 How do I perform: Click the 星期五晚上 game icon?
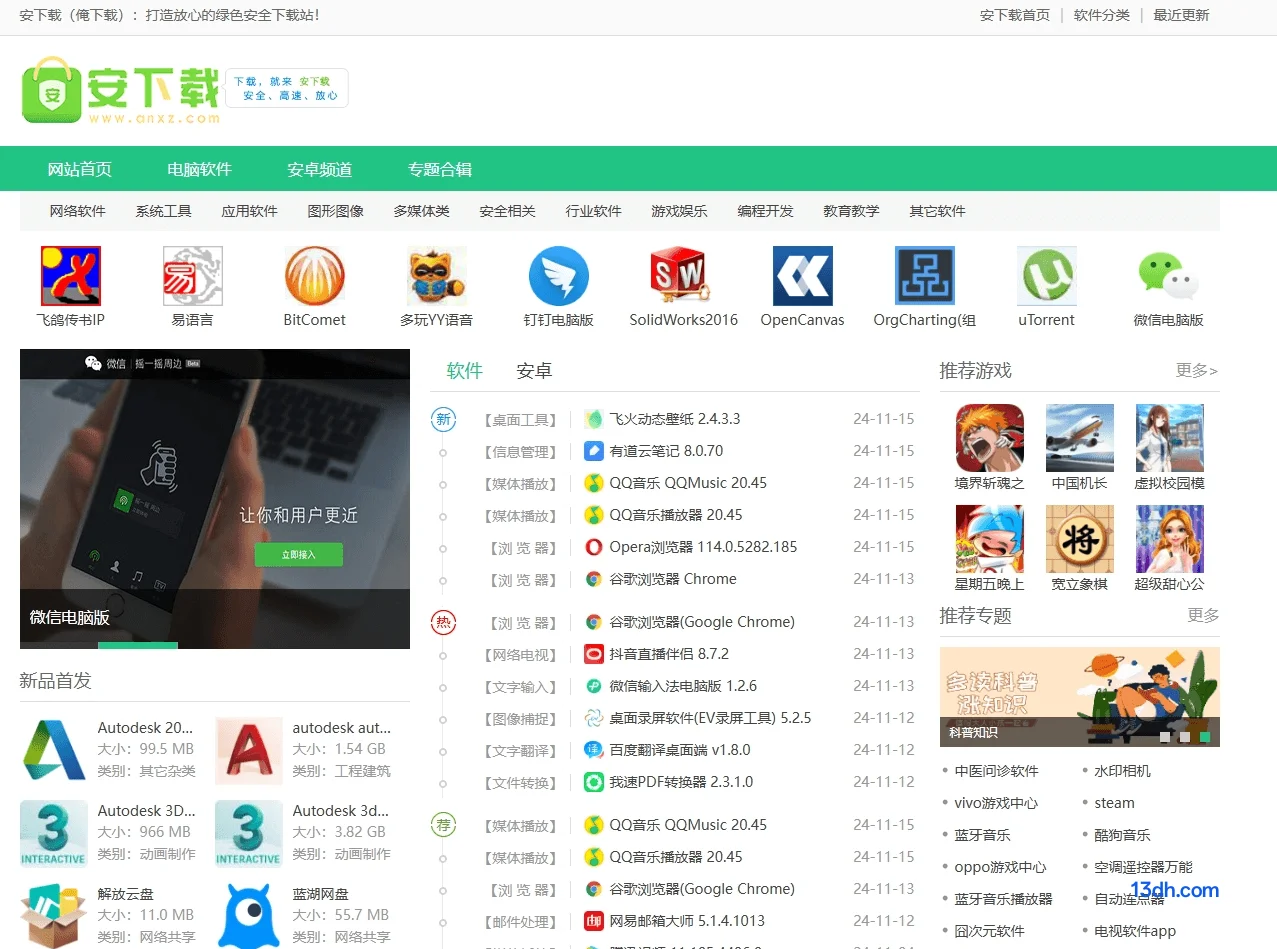click(989, 539)
